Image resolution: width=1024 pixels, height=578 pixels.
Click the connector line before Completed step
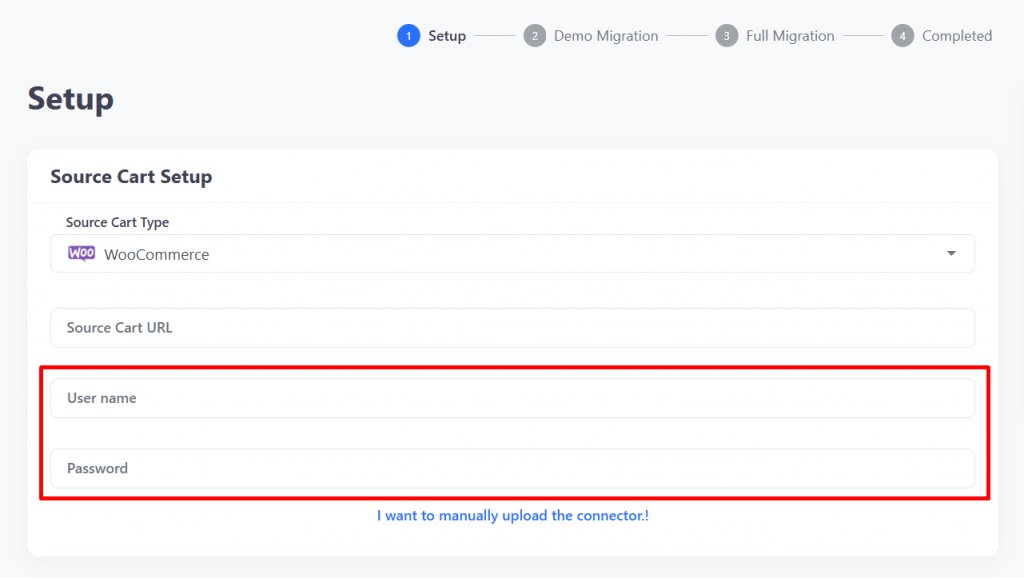point(863,36)
